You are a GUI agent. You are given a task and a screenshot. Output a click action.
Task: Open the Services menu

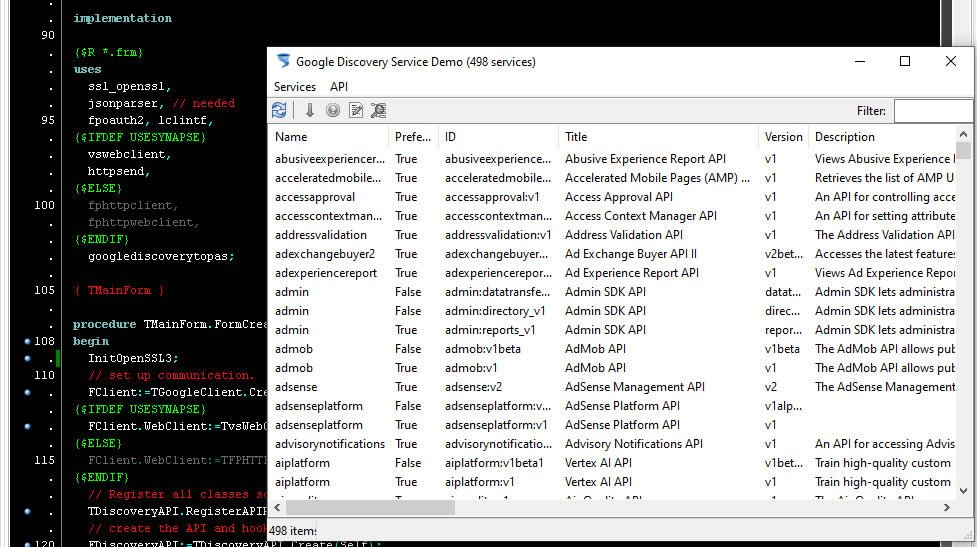[295, 87]
